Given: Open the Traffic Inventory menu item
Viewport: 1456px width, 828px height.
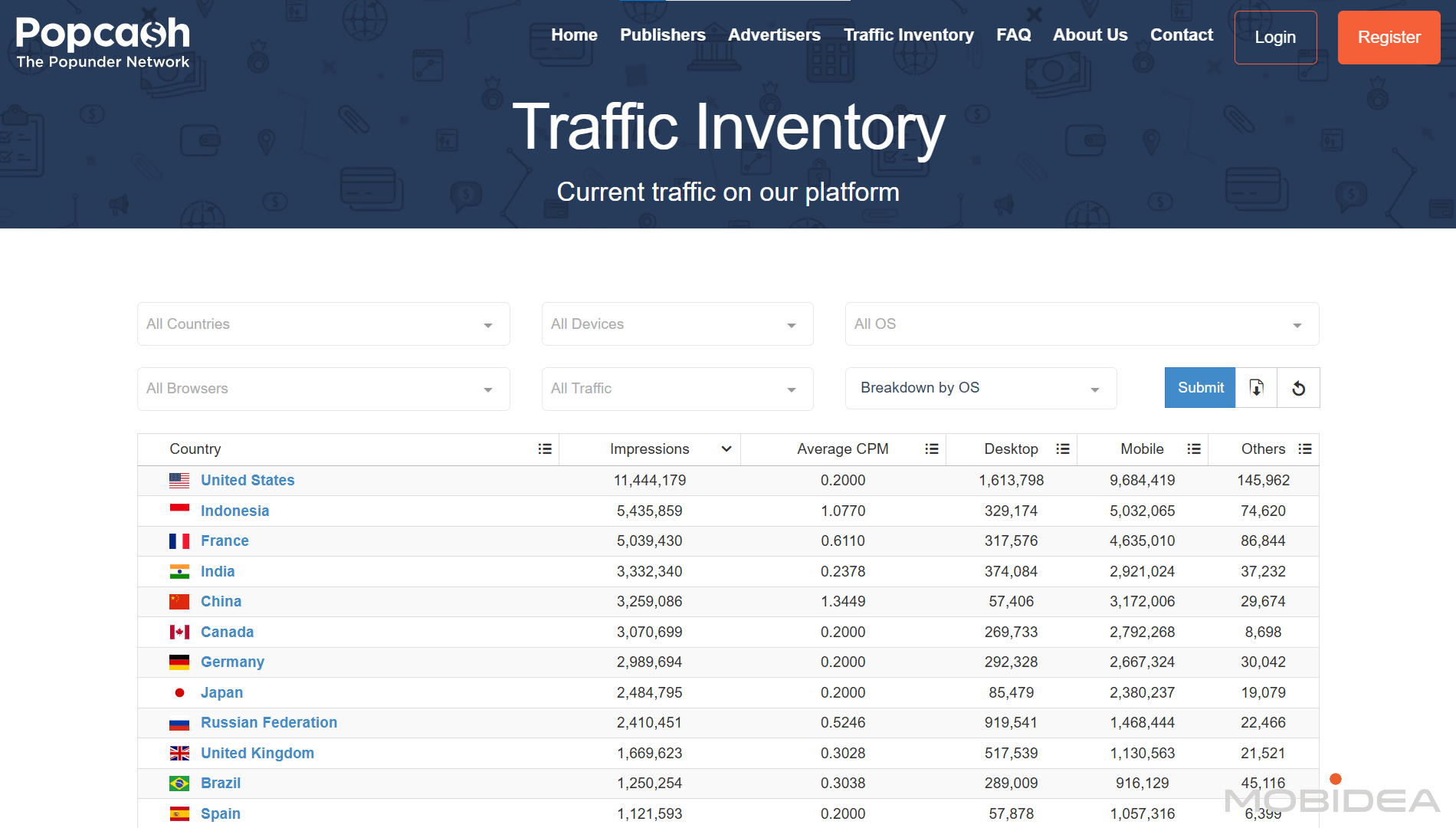Looking at the screenshot, I should pos(908,34).
